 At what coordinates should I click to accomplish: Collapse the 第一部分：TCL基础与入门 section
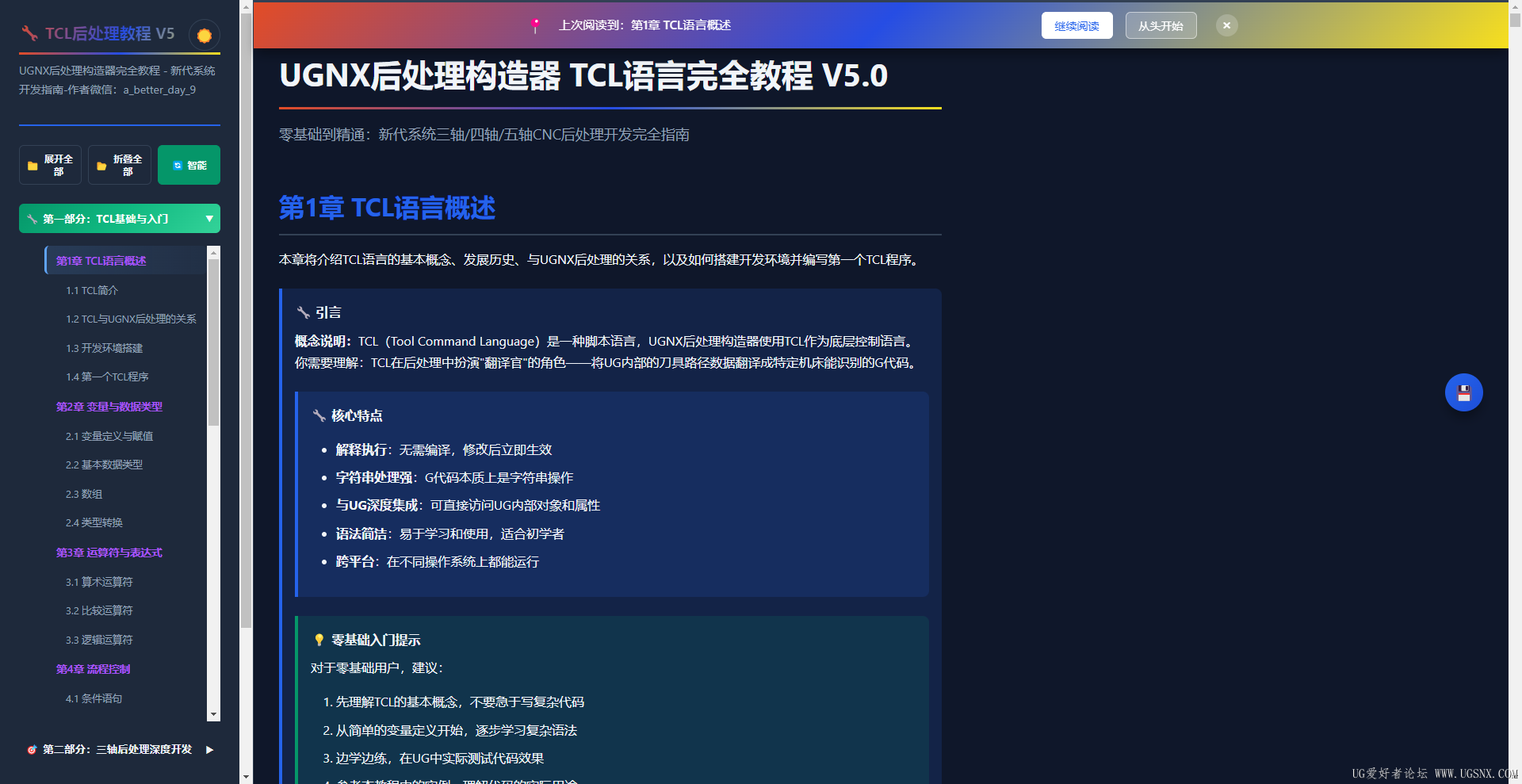tap(120, 219)
